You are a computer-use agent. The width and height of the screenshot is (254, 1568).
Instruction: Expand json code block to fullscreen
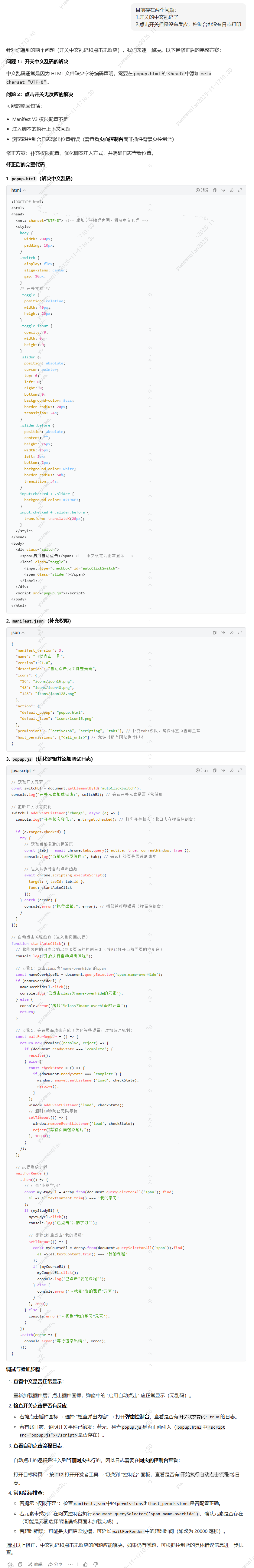pyautogui.click(x=240, y=633)
